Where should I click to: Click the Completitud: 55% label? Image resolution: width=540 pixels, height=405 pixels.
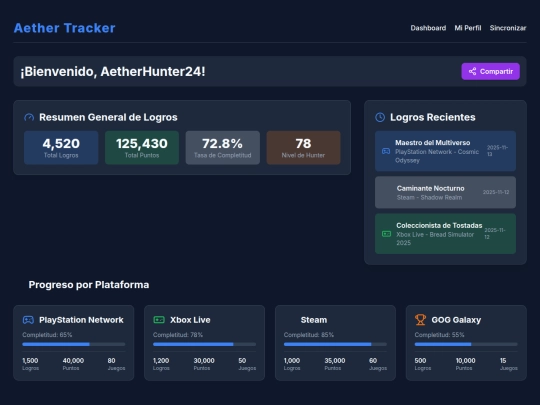click(439, 335)
